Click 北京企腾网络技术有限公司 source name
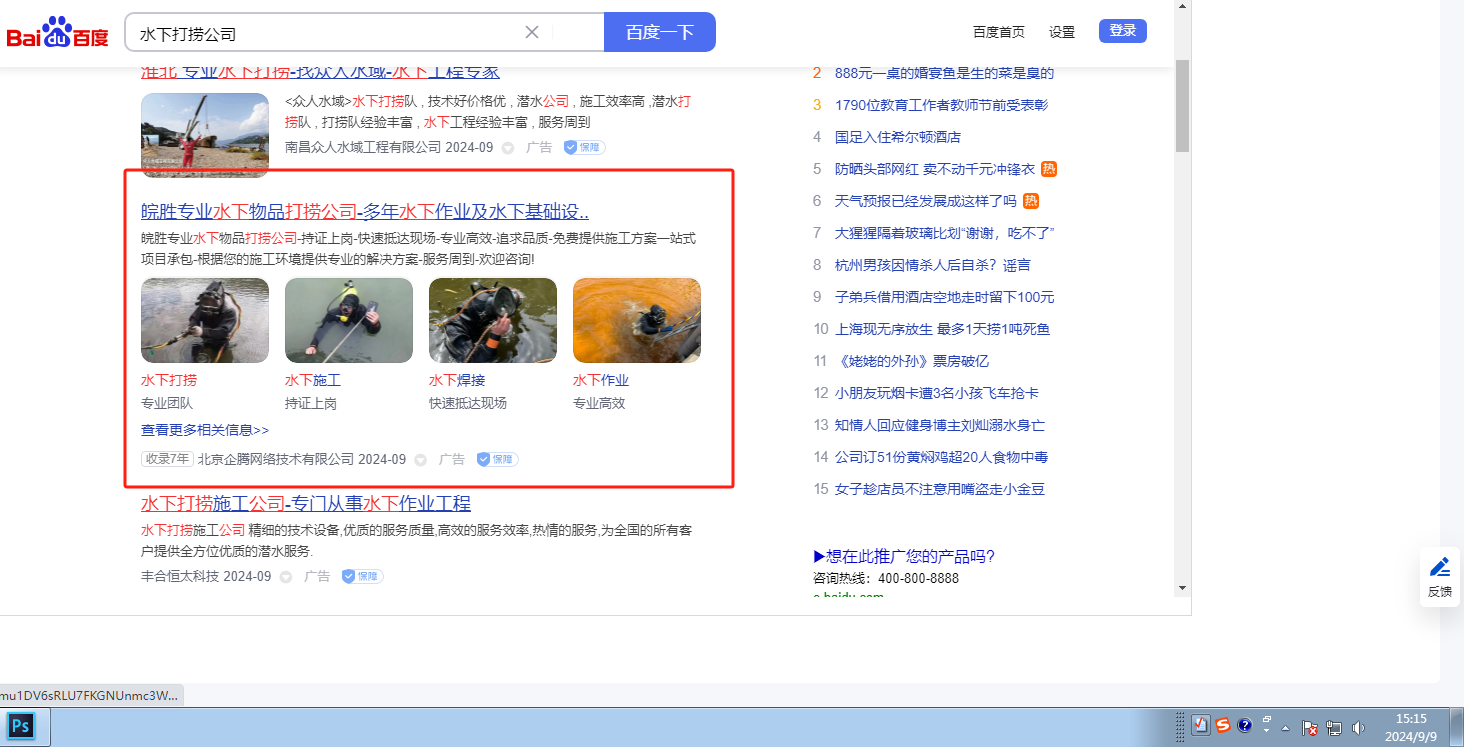The width and height of the screenshot is (1464, 747). [276, 459]
